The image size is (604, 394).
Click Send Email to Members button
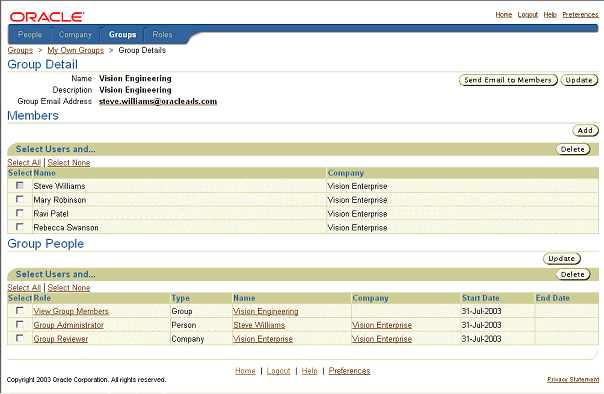pyautogui.click(x=508, y=80)
